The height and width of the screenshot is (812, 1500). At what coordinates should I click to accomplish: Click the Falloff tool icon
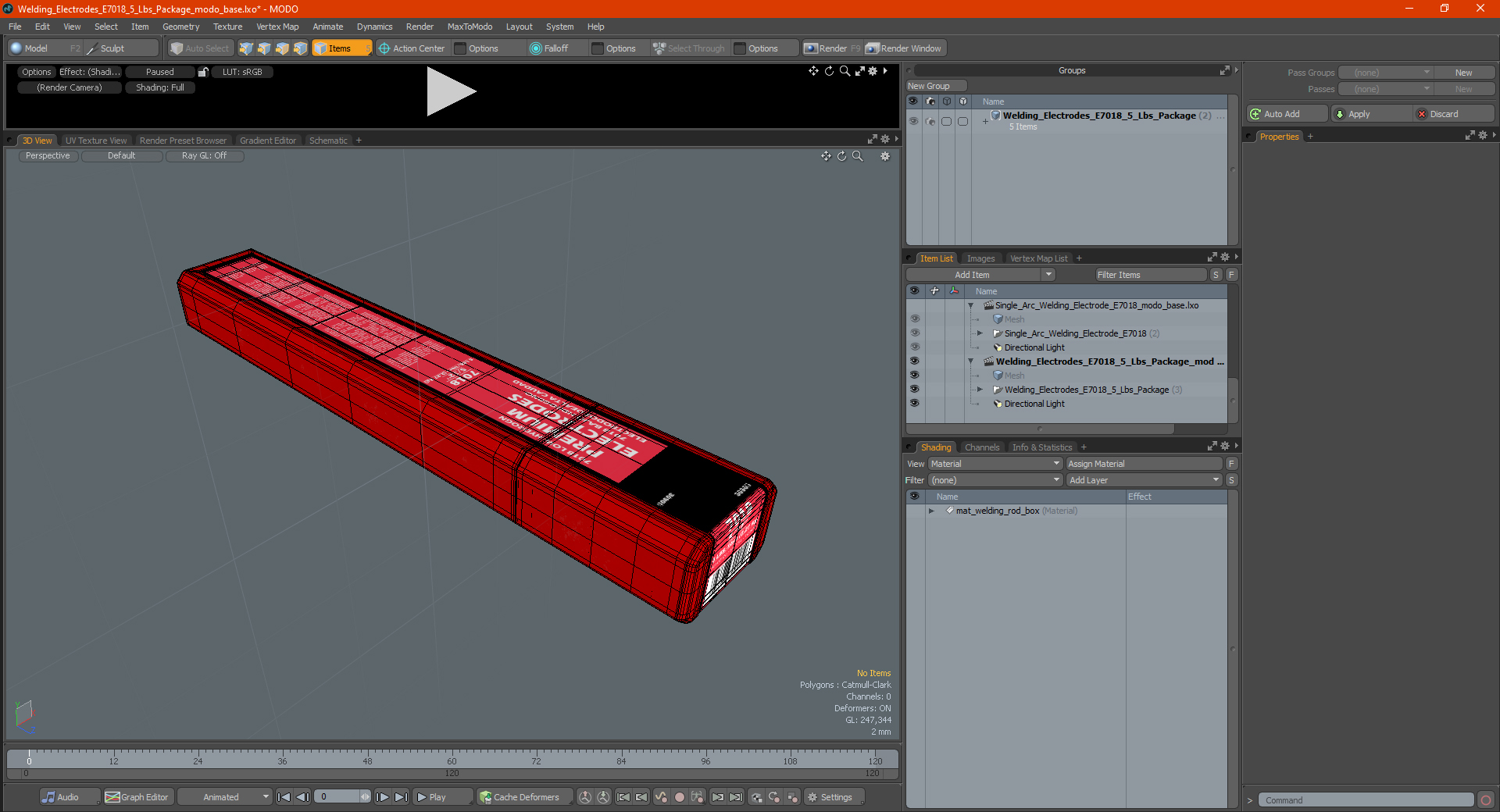pos(536,48)
